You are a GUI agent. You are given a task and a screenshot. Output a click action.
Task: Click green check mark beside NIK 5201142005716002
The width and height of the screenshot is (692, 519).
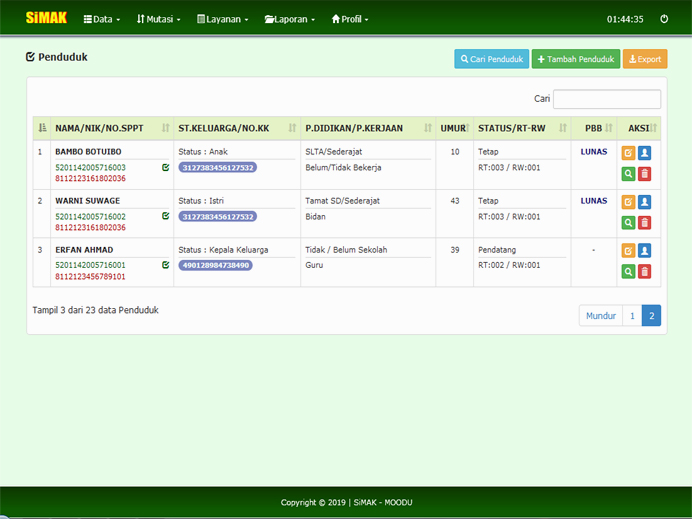[x=165, y=216]
